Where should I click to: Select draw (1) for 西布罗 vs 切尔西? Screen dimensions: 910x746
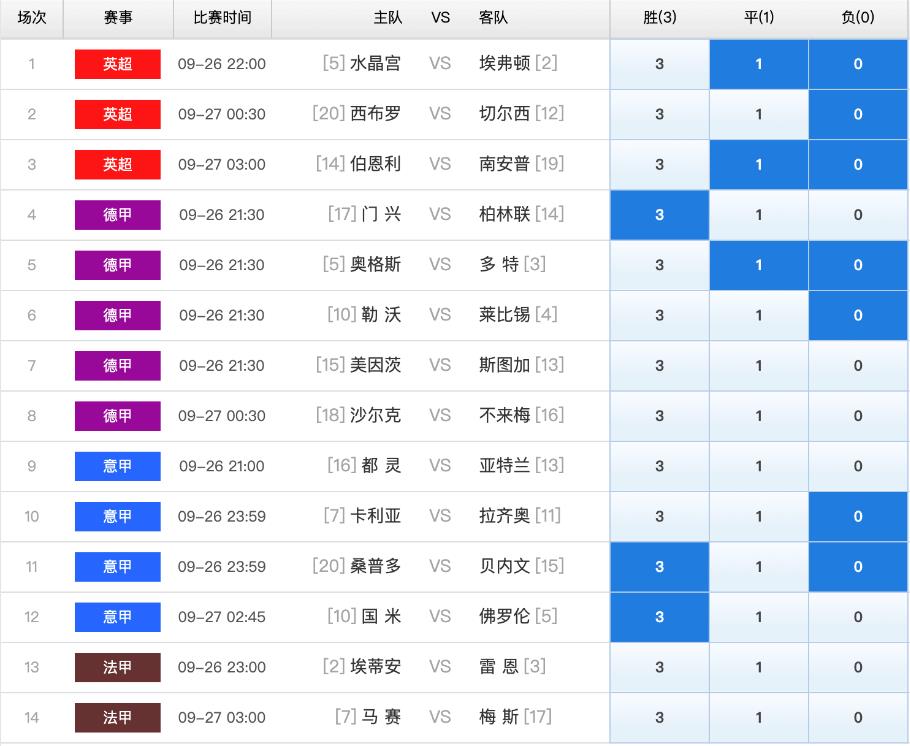pyautogui.click(x=759, y=114)
